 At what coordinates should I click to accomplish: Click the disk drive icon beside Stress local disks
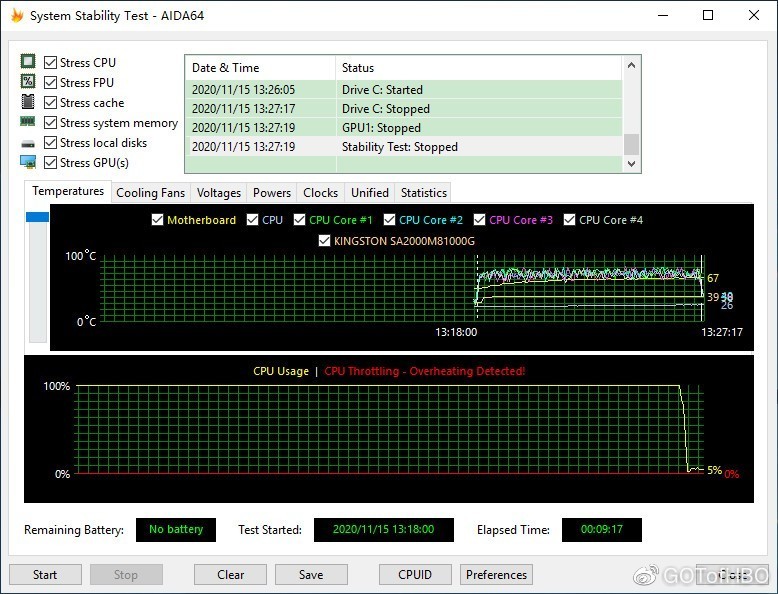point(28,143)
